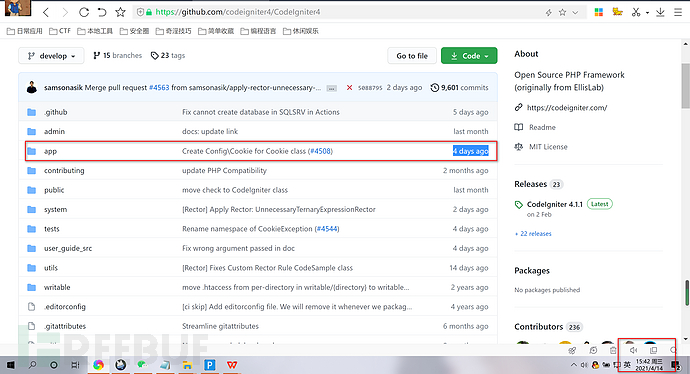Open the .github folder
This screenshot has height=374, width=690.
(55, 112)
